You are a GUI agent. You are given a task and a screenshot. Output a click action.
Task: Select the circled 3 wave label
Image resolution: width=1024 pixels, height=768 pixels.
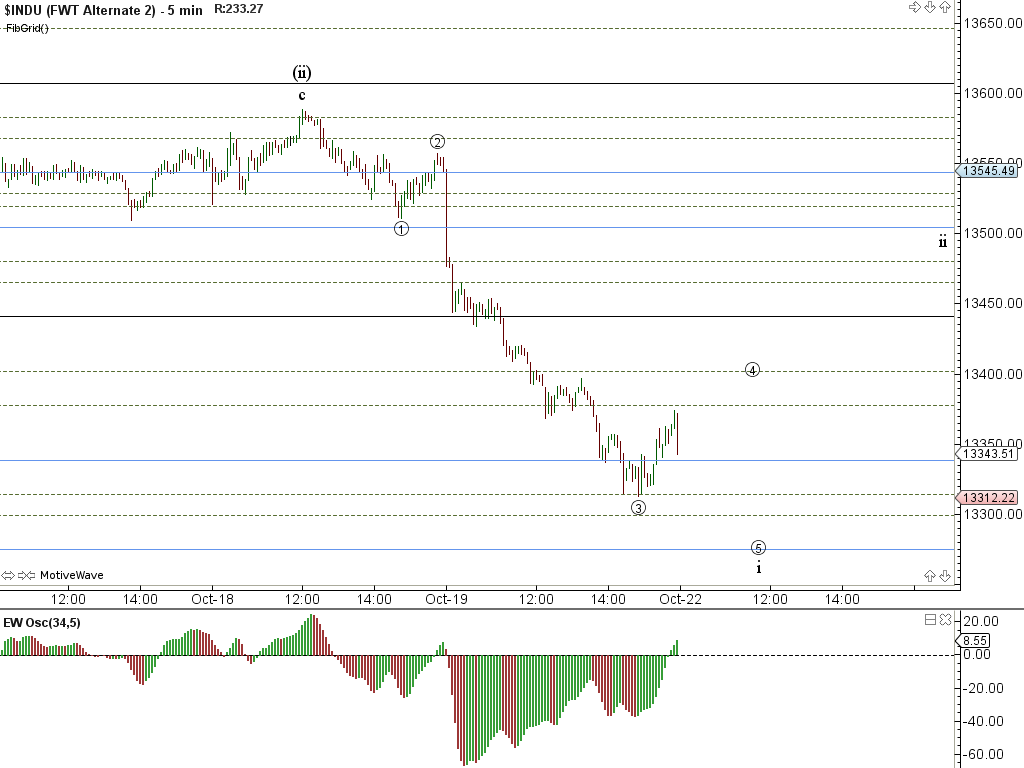pos(638,507)
